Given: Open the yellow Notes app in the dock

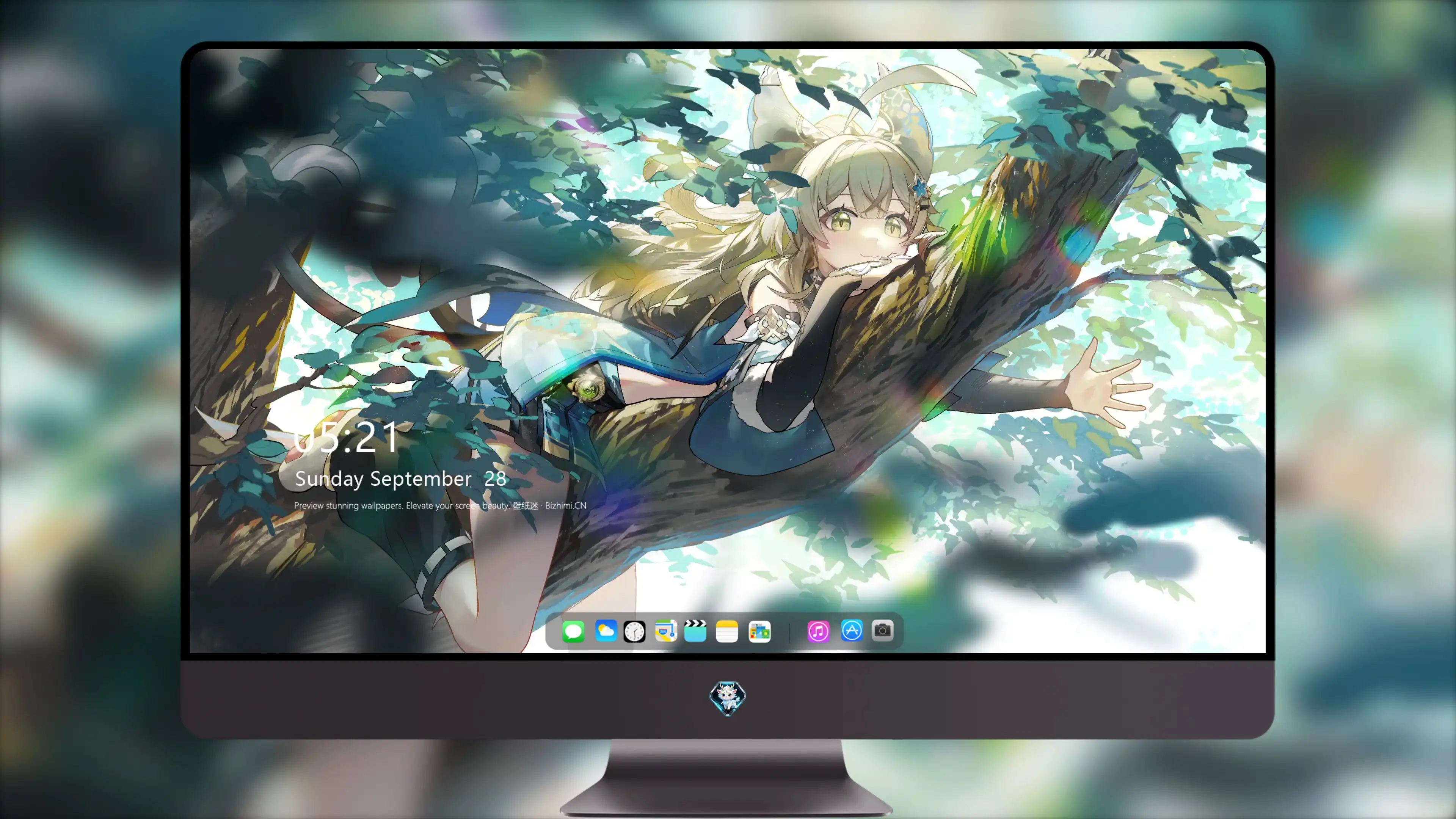Looking at the screenshot, I should [x=727, y=631].
